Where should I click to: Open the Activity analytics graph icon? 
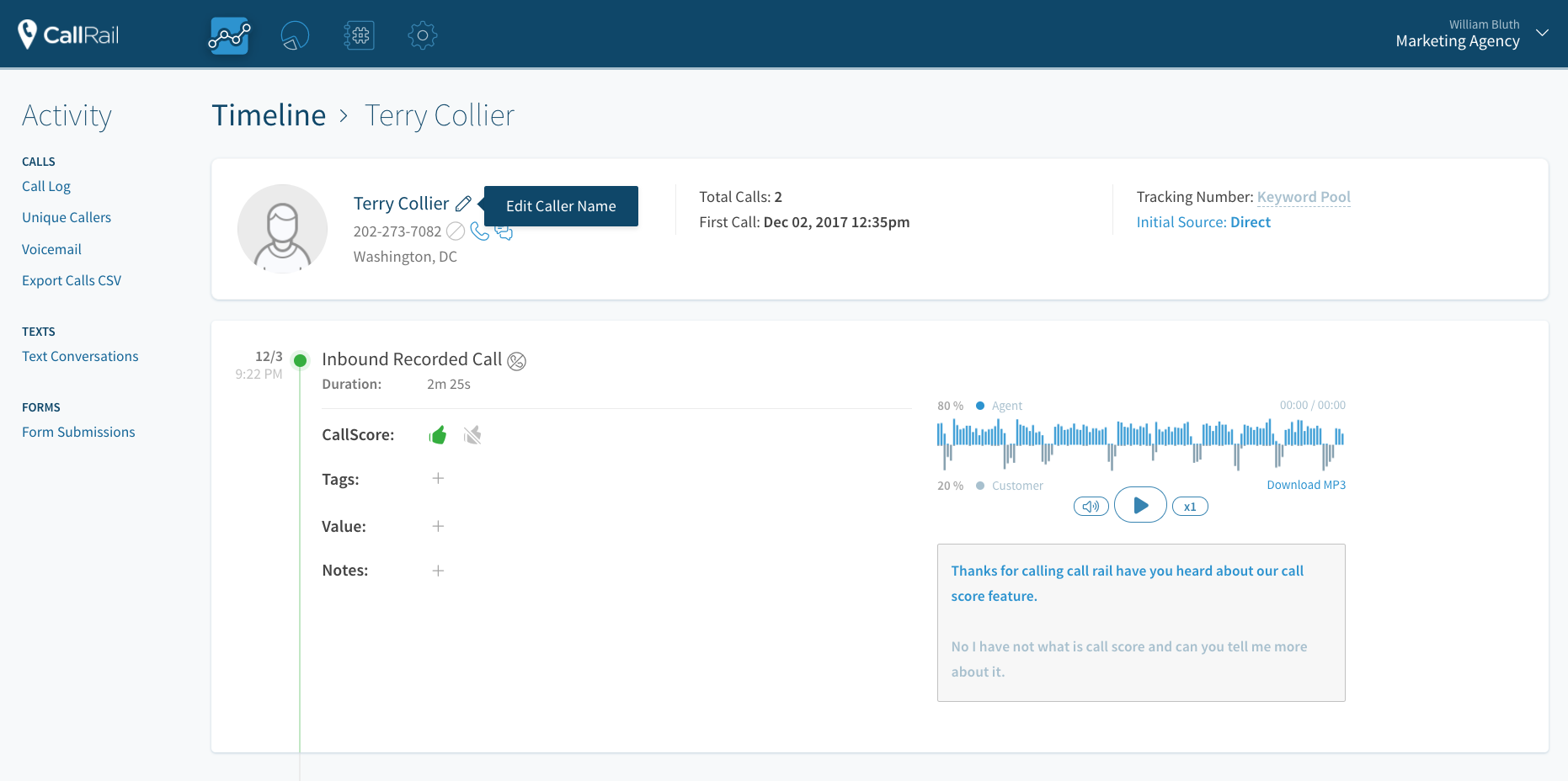(229, 35)
